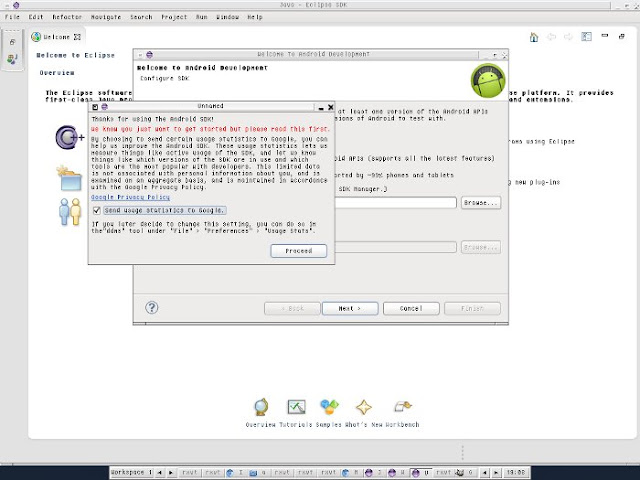Viewport: 640px width, 480px height.
Task: Open the Google Privacy Policy link
Action: (x=130, y=197)
